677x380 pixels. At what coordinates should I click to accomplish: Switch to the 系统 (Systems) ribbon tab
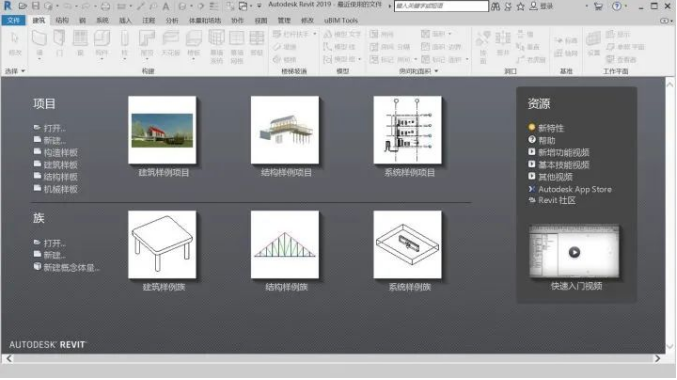102,20
